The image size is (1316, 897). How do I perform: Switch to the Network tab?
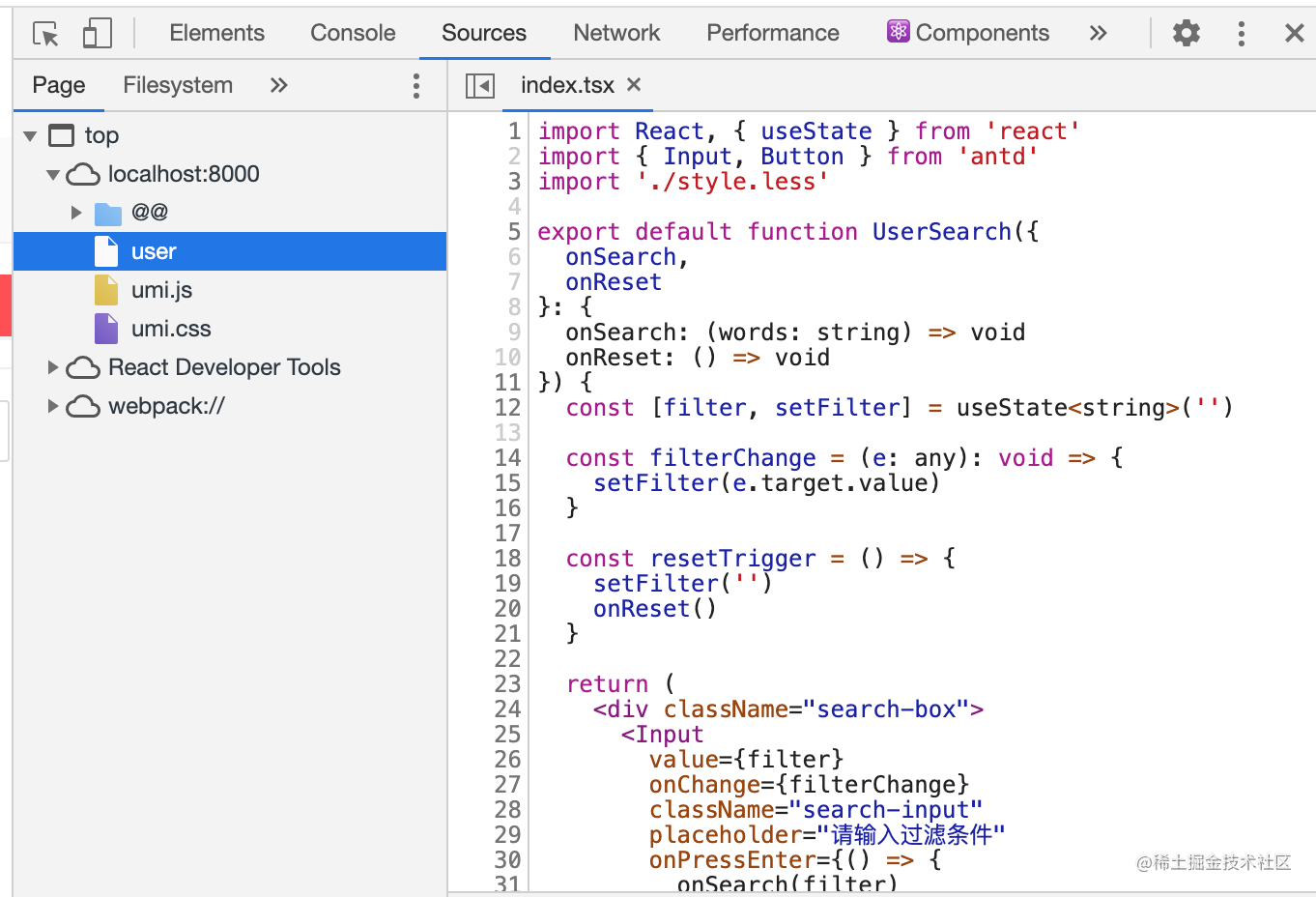615,32
